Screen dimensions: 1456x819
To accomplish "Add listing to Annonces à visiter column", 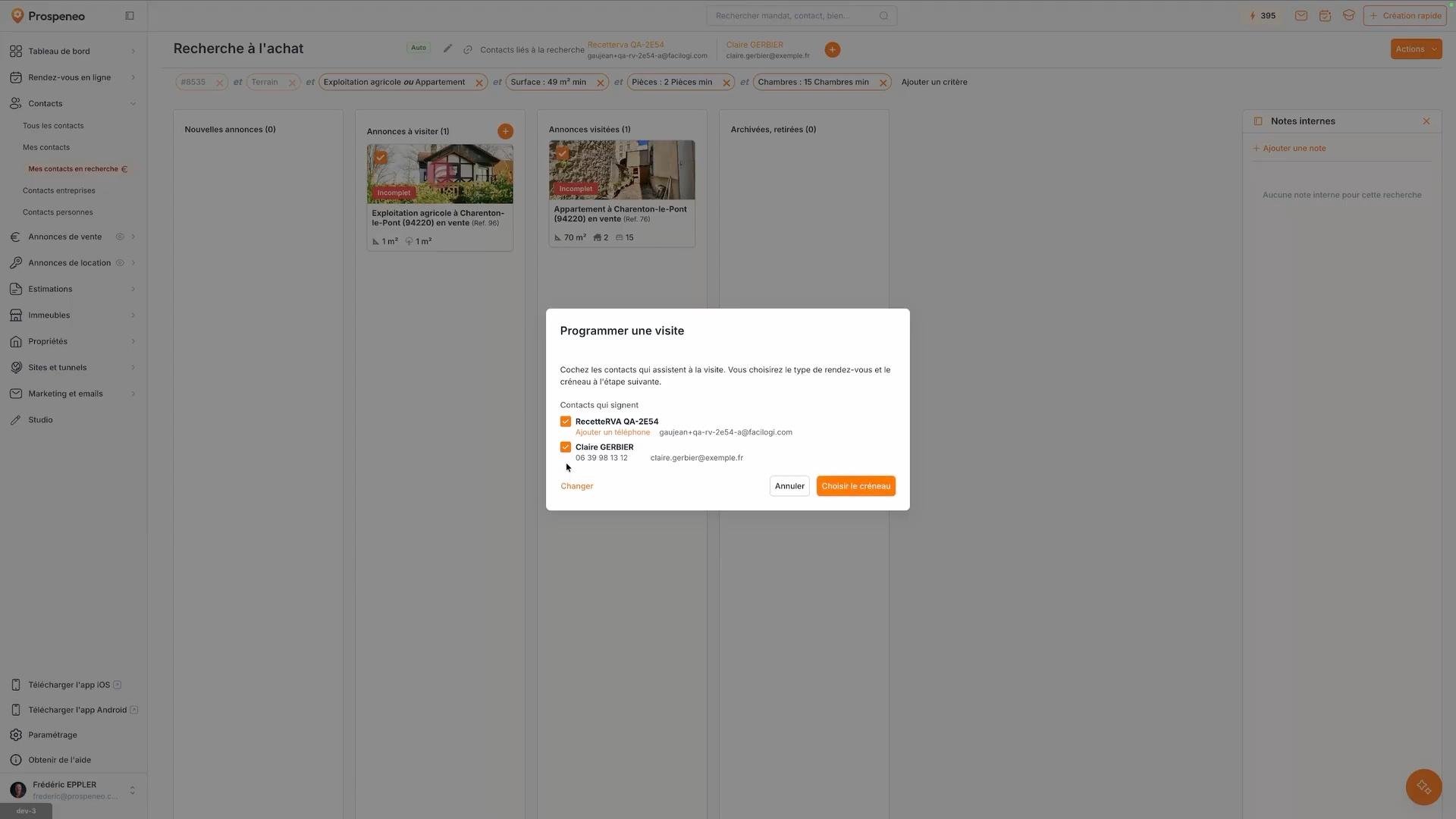I will coord(505,132).
